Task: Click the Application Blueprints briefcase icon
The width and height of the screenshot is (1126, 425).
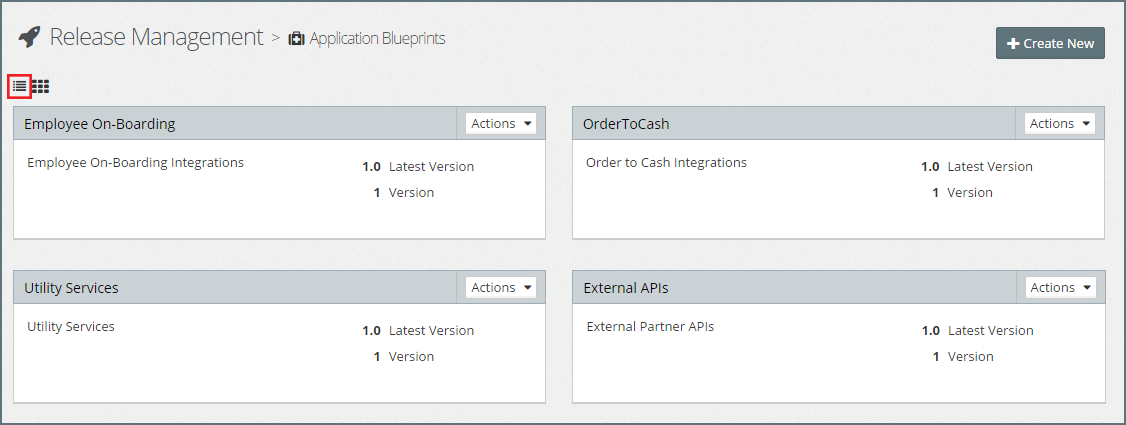Action: 296,39
